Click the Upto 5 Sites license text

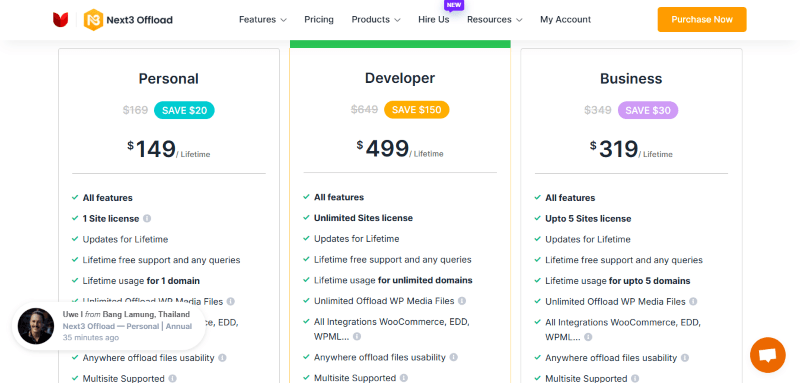(588, 219)
